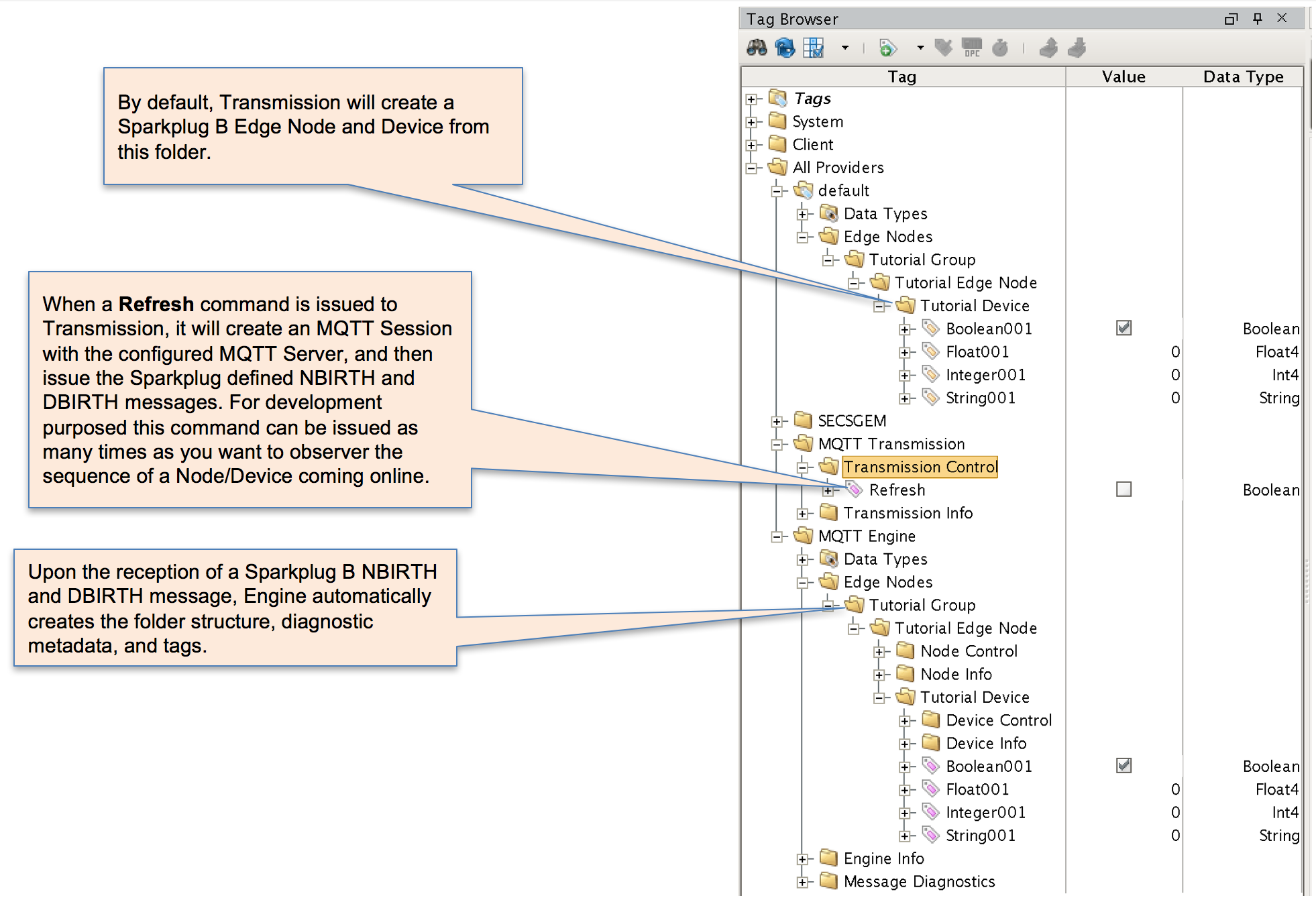Collapse the Transmission Control folder
The image size is (1316, 904).
pyautogui.click(x=803, y=467)
